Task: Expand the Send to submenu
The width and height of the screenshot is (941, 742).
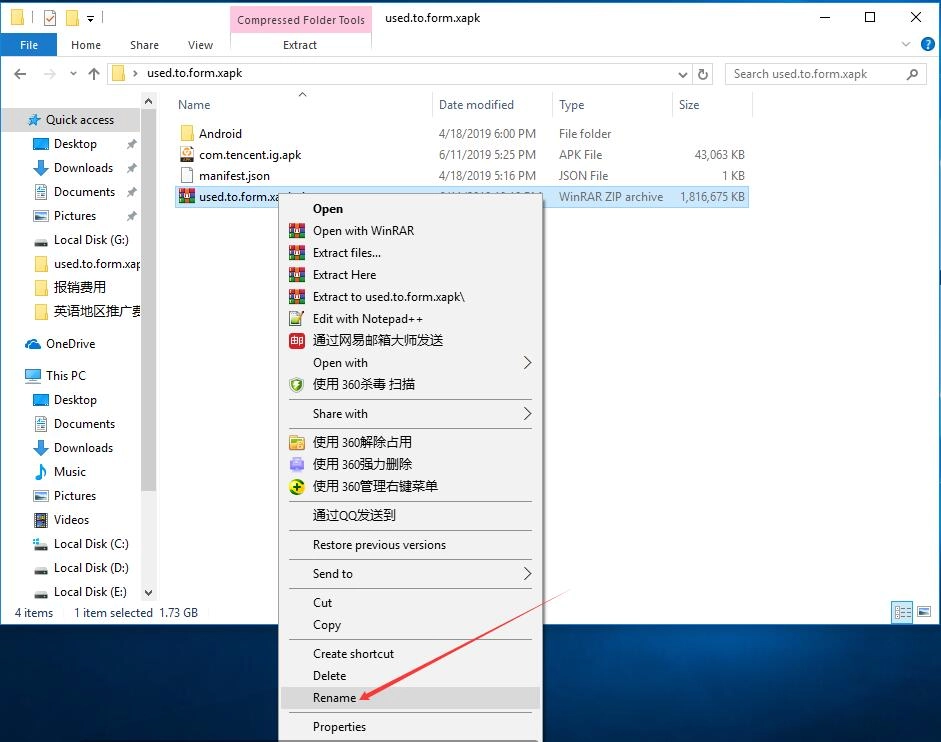Action: point(527,574)
